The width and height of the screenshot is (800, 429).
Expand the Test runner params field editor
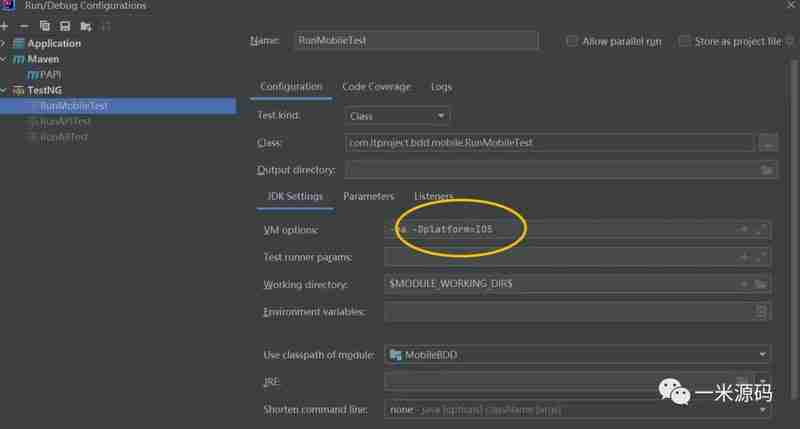tap(761, 257)
